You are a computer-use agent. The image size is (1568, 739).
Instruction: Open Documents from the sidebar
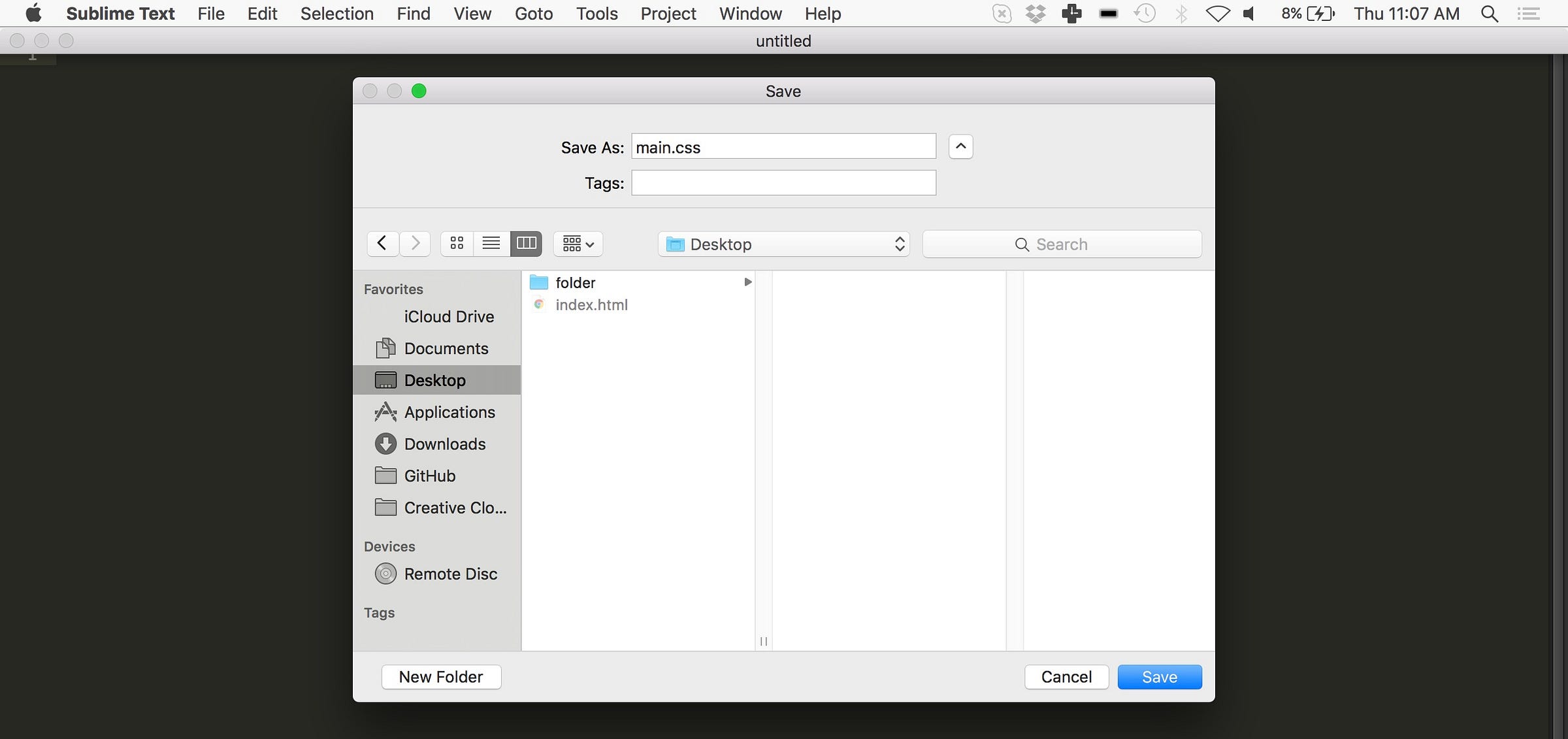click(446, 348)
